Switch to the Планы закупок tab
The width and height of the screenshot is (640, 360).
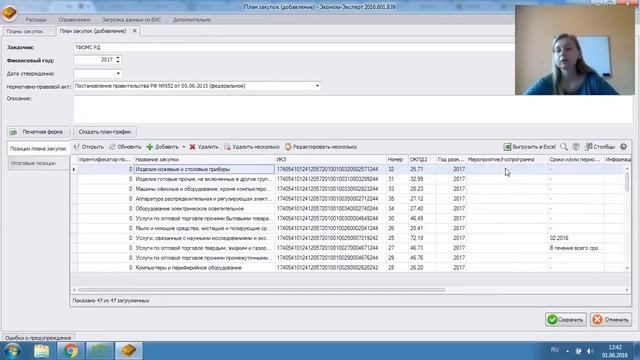(25, 31)
